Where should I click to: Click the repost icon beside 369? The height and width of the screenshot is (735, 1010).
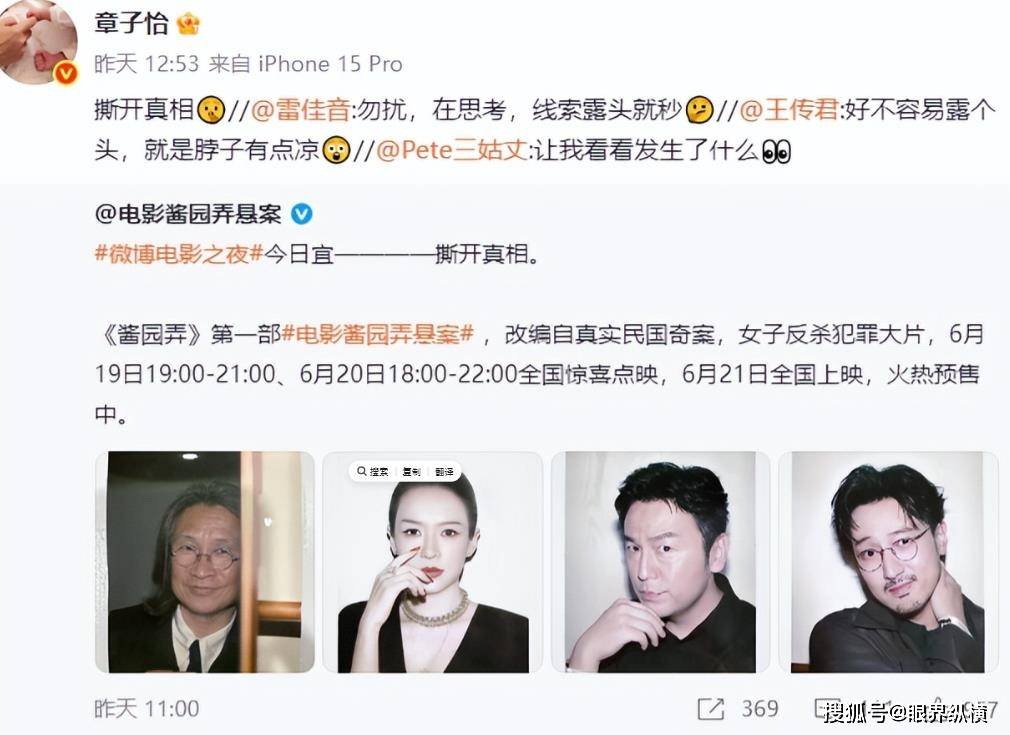711,709
